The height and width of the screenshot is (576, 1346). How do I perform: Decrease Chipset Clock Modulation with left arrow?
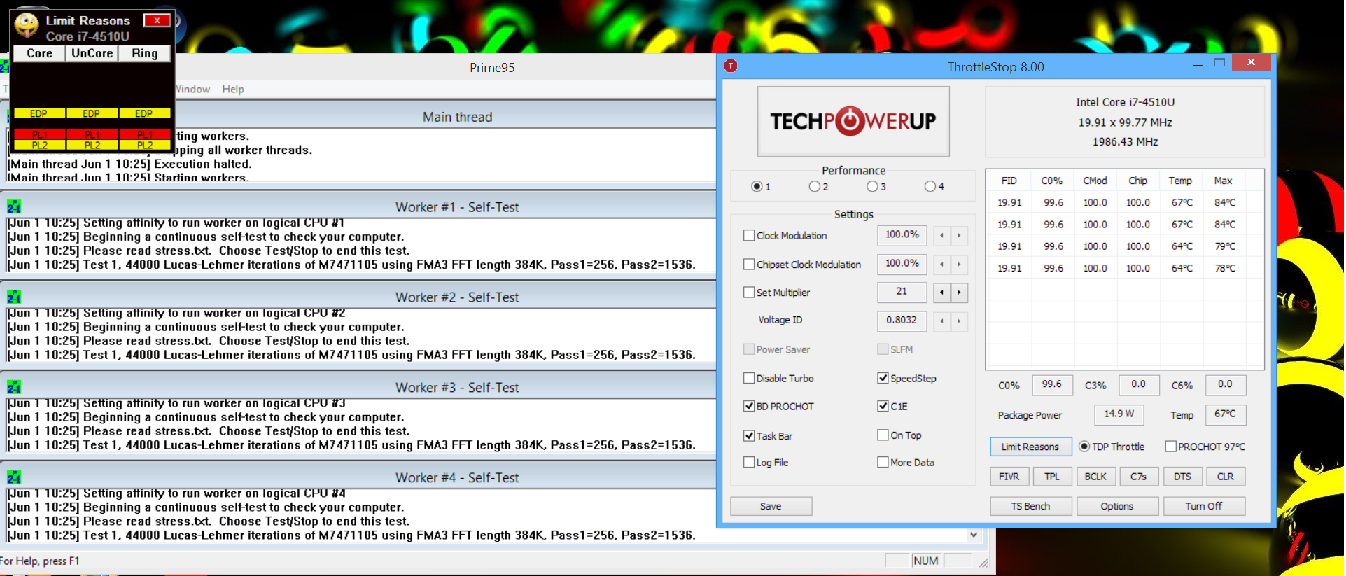[942, 264]
